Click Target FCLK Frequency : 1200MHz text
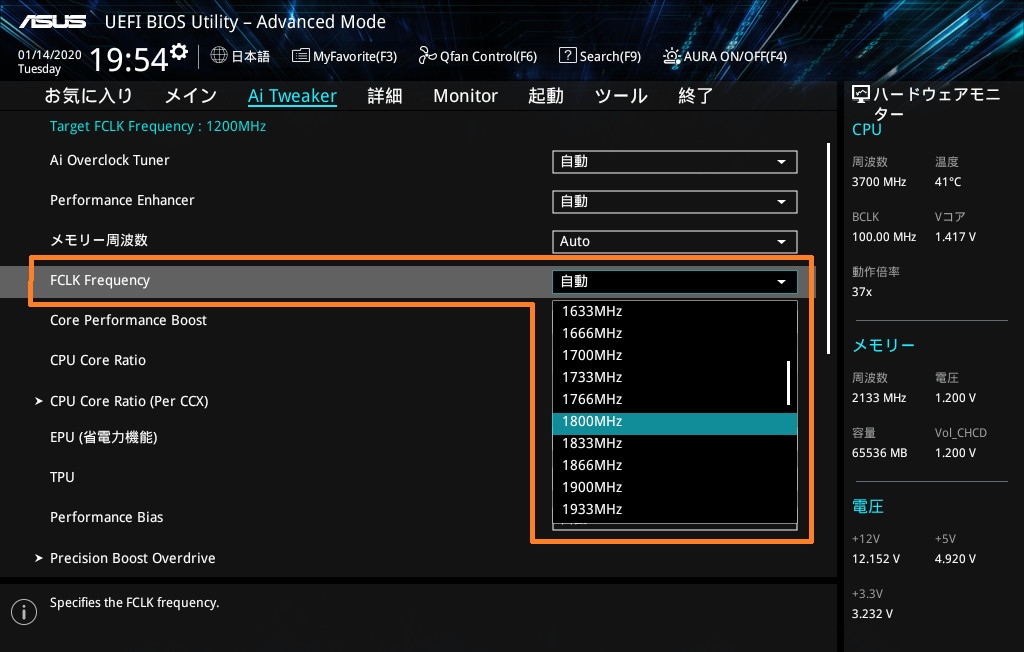This screenshot has width=1024, height=652. [x=158, y=126]
